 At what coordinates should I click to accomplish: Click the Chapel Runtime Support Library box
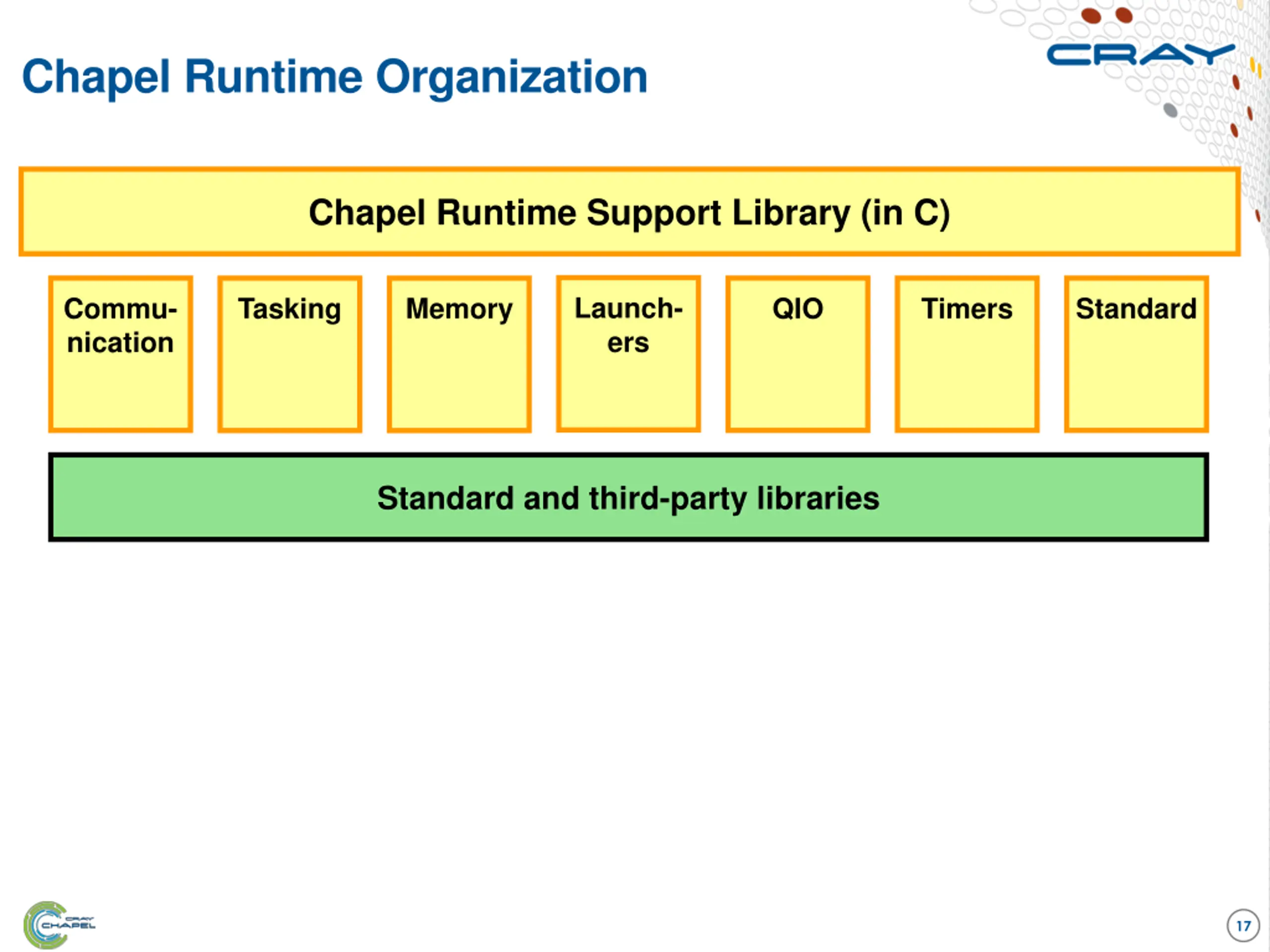(629, 212)
